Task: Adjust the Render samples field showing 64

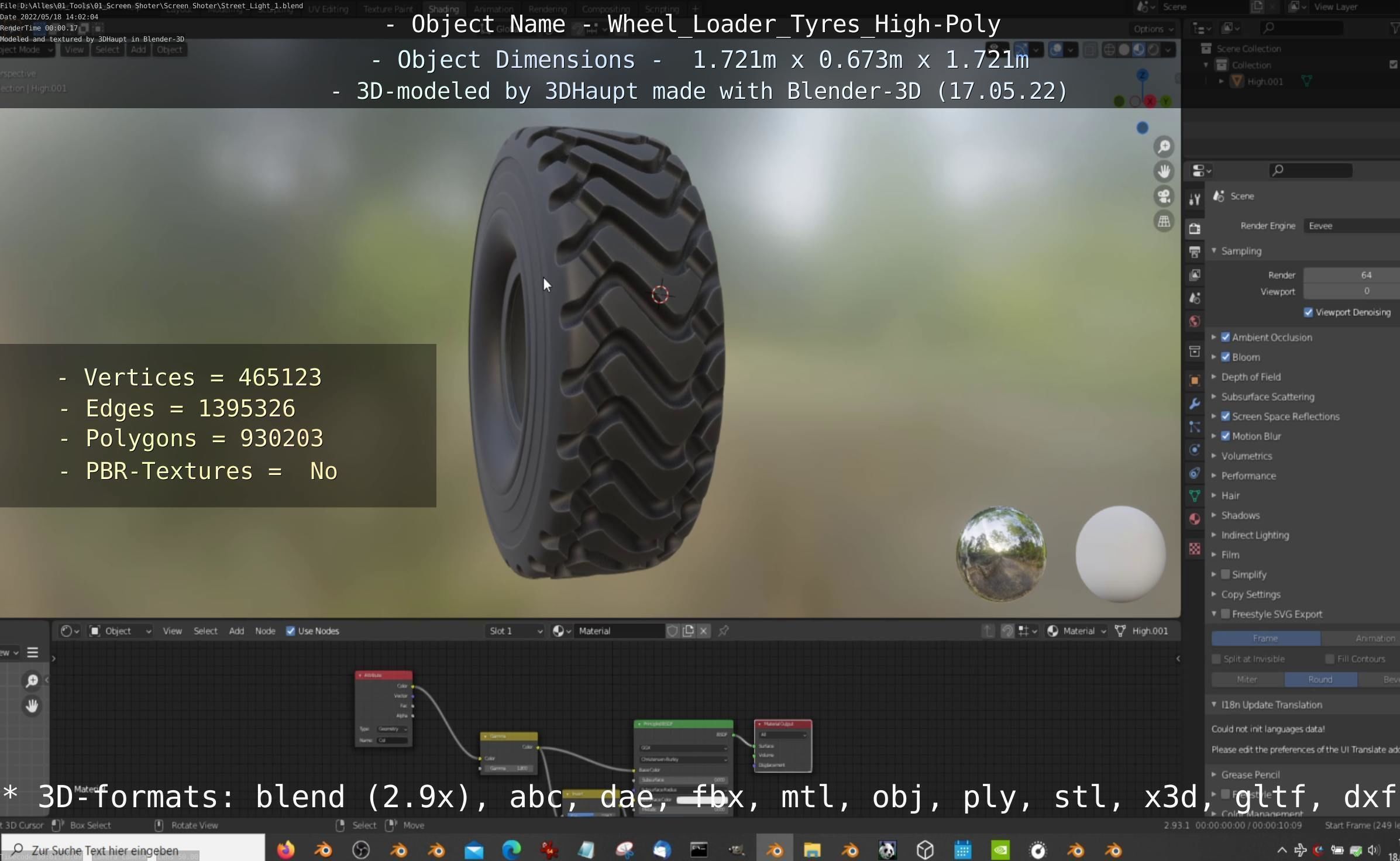Action: (1351, 275)
